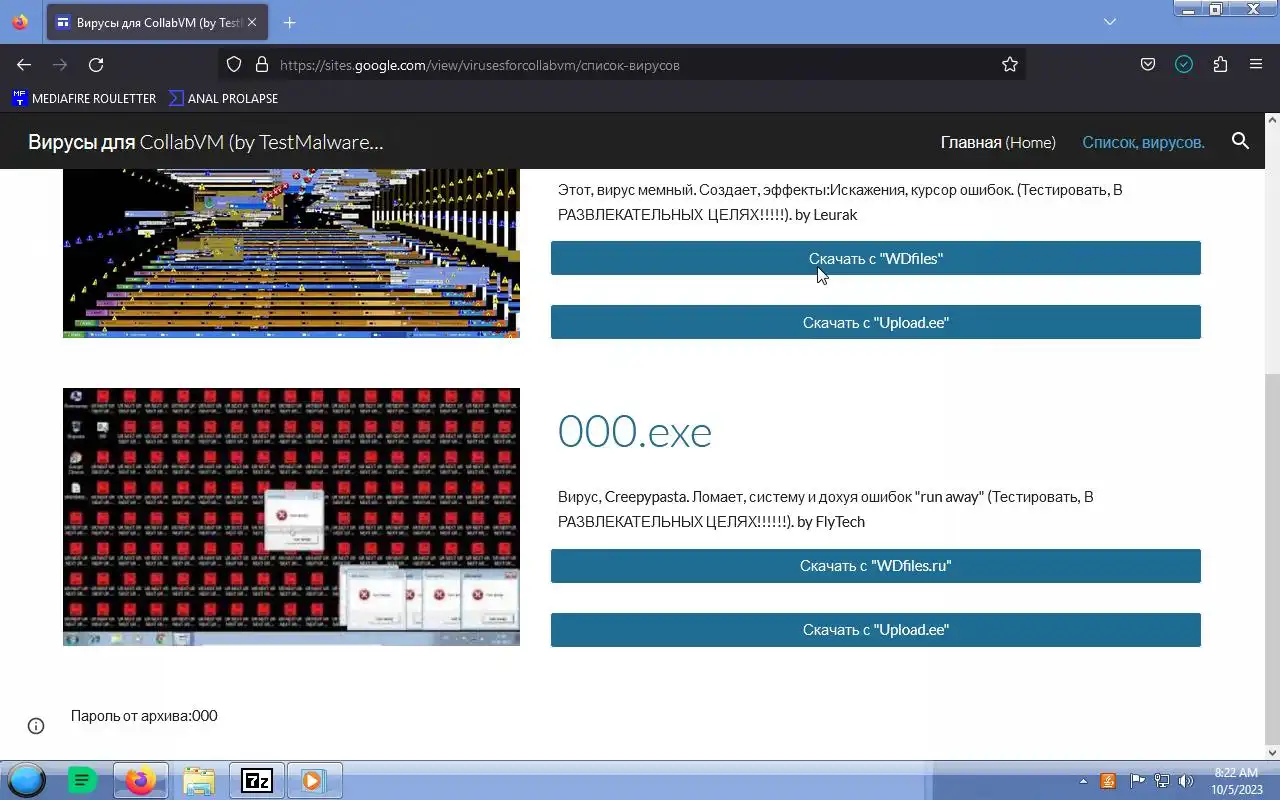Click Скачать с "Upload.ee" button under 000.exe
The width and height of the screenshot is (1280, 800).
tap(876, 630)
